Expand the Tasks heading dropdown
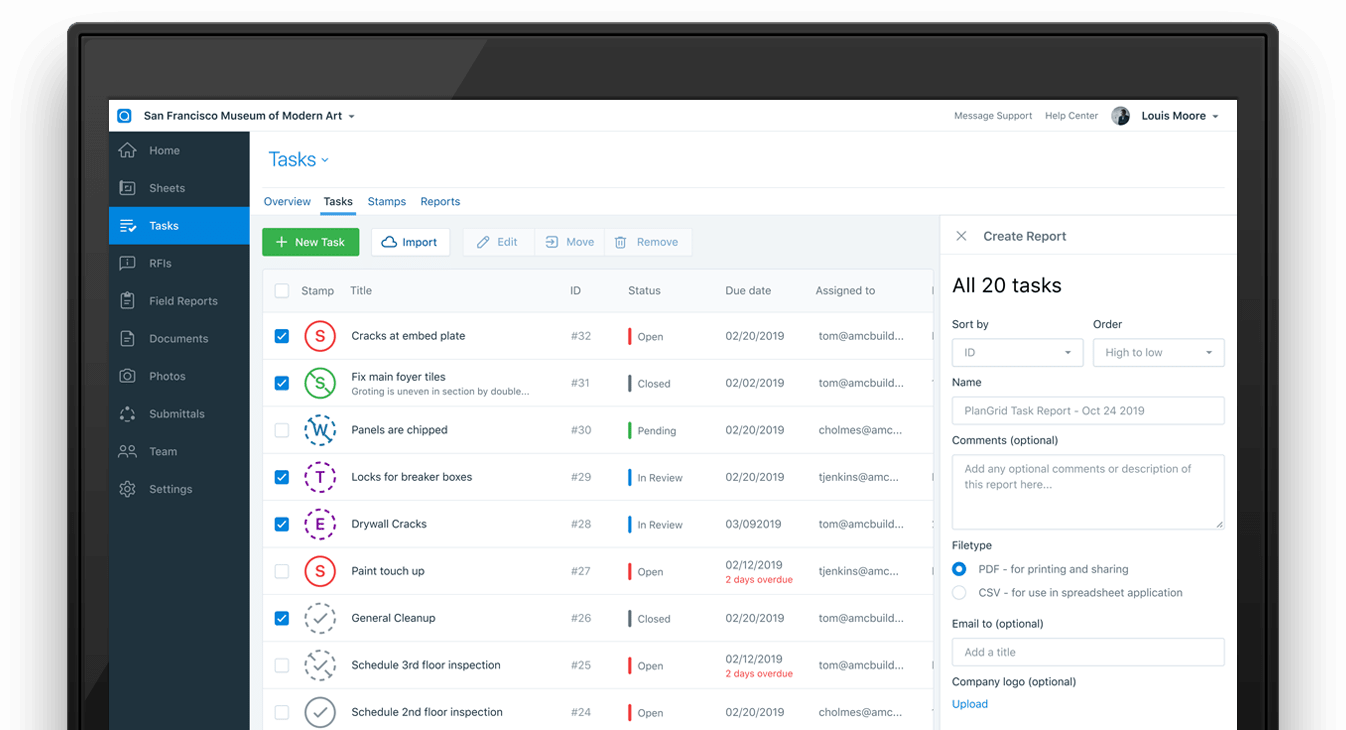 (298, 160)
